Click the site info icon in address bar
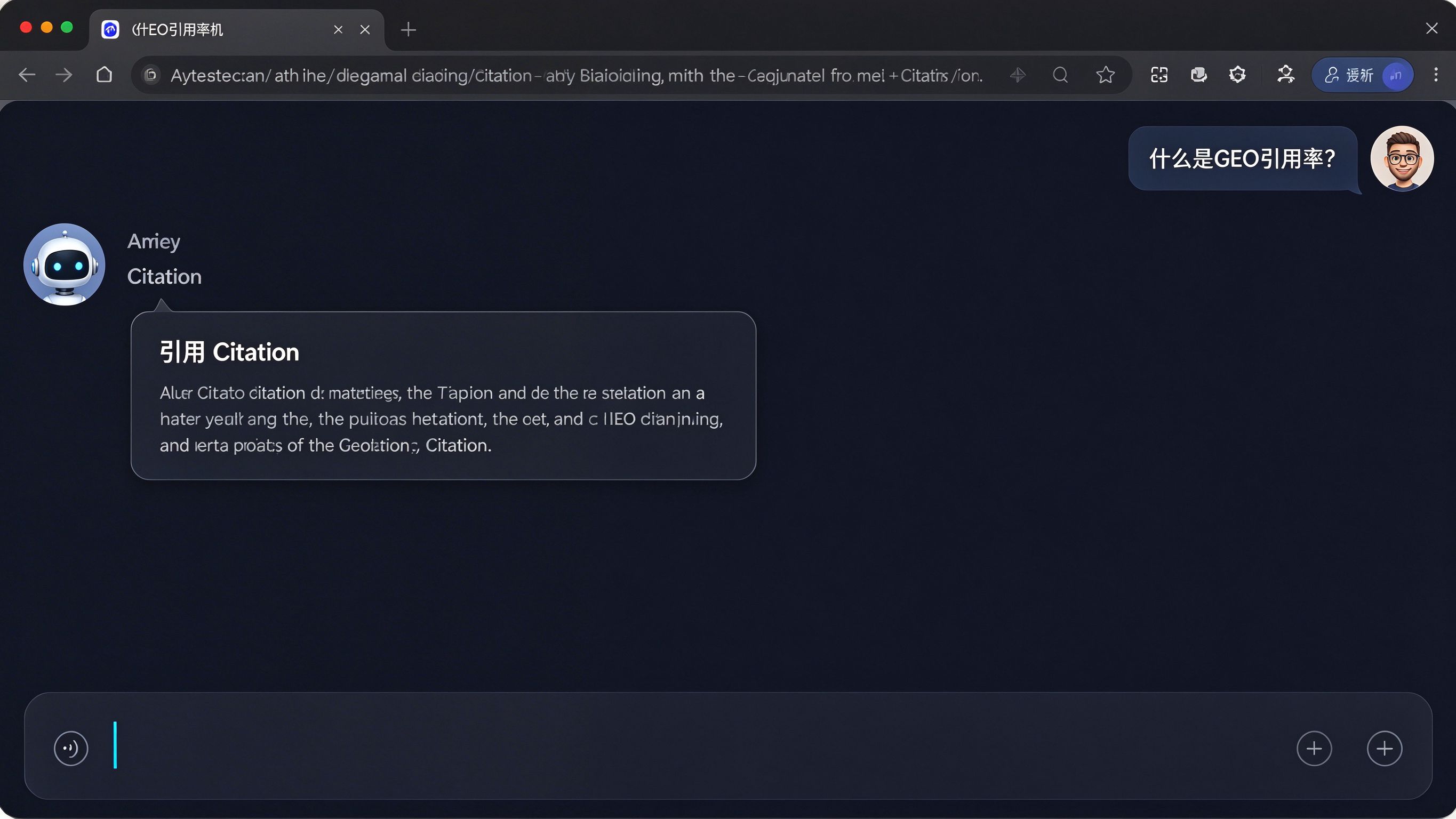This screenshot has height=819, width=1456. (151, 75)
